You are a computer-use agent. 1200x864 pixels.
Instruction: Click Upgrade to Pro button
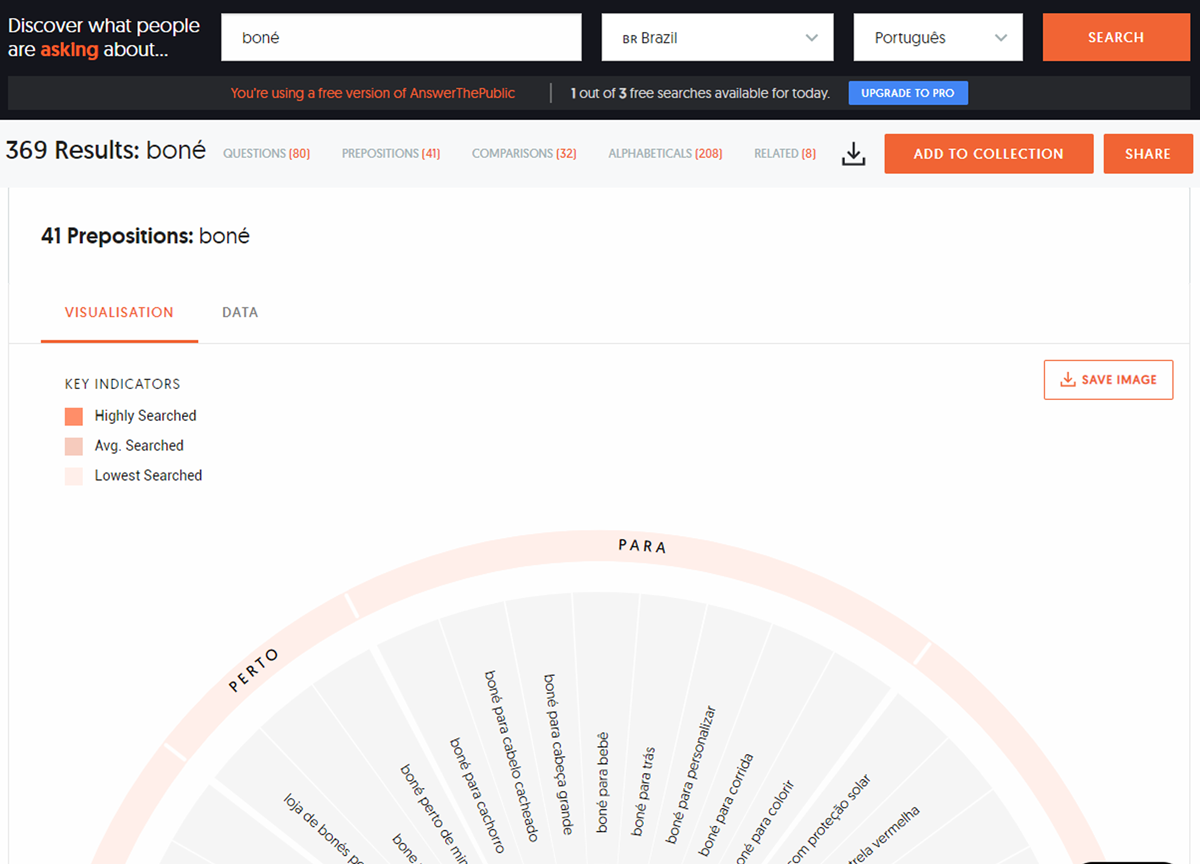tap(908, 93)
